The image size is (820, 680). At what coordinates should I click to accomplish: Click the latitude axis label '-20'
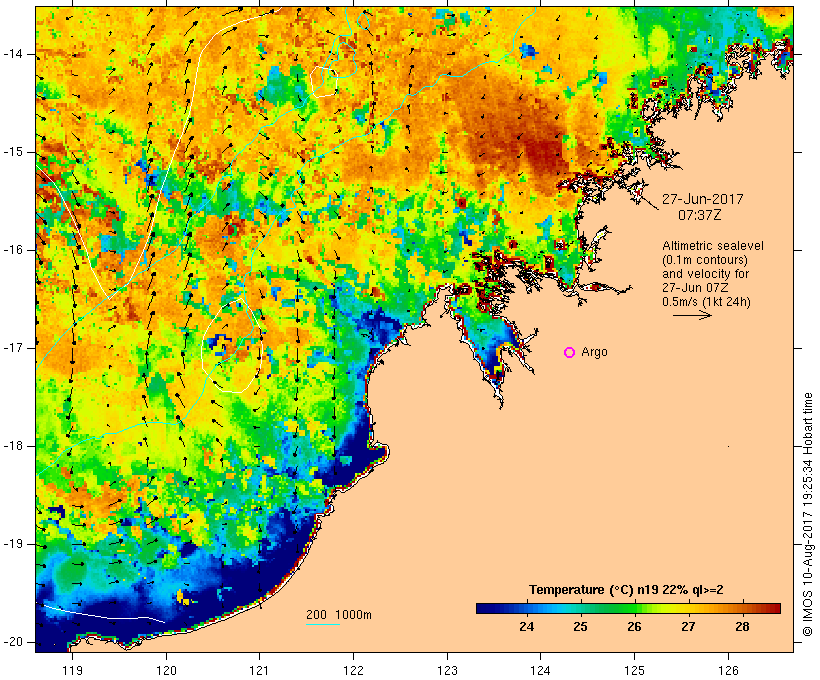pos(12,642)
